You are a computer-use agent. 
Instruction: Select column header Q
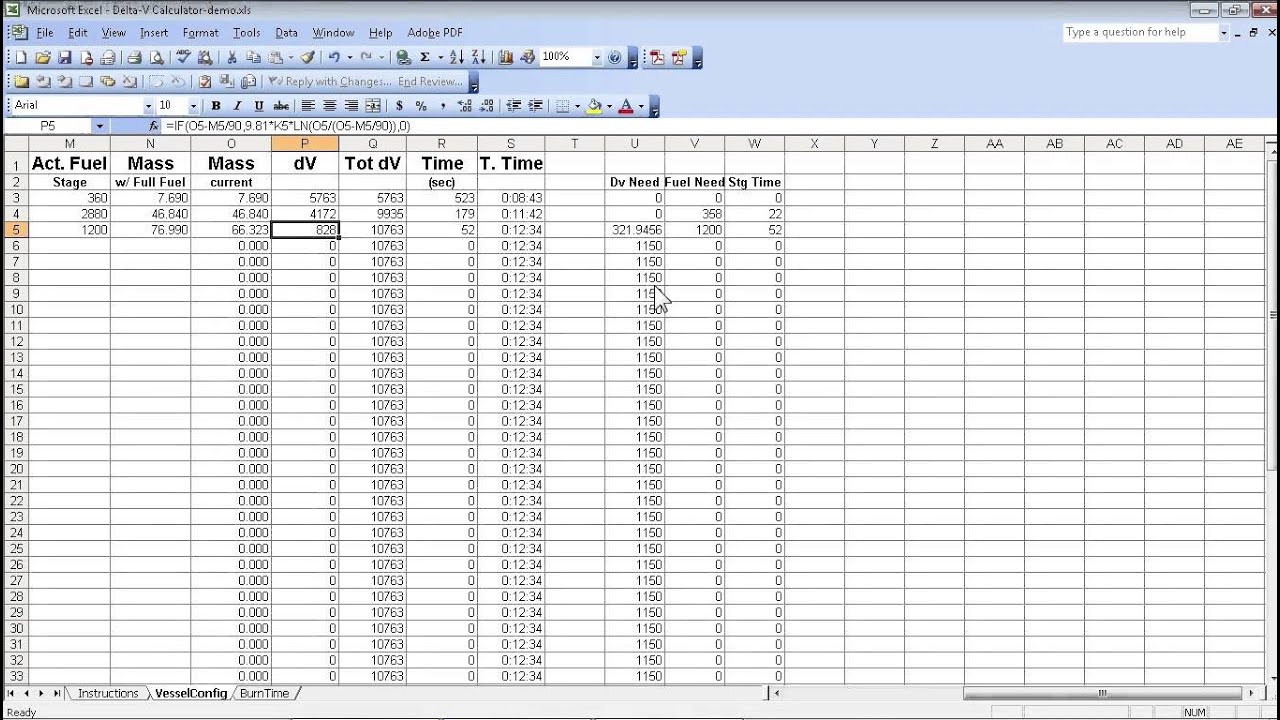[372, 144]
